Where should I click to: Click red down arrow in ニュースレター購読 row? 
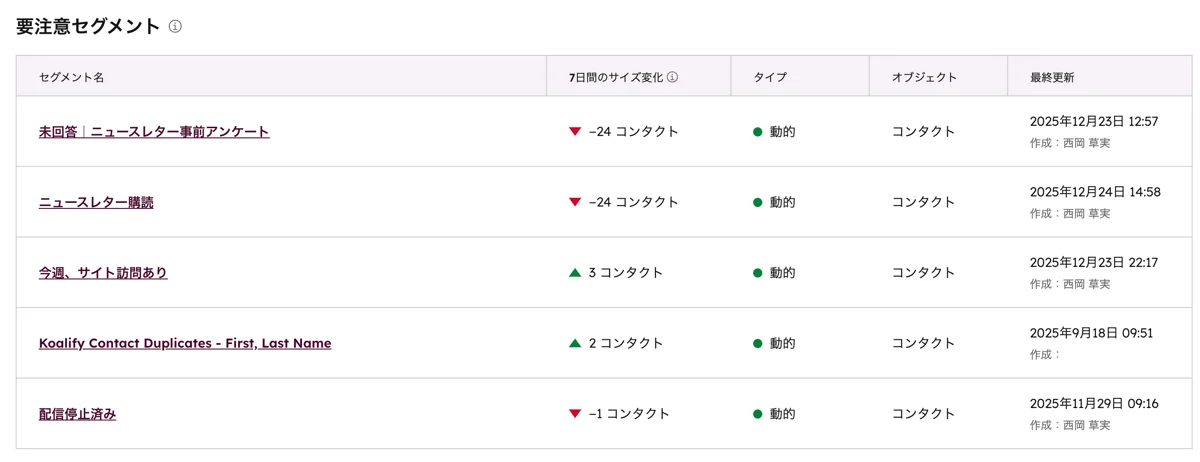coord(574,202)
